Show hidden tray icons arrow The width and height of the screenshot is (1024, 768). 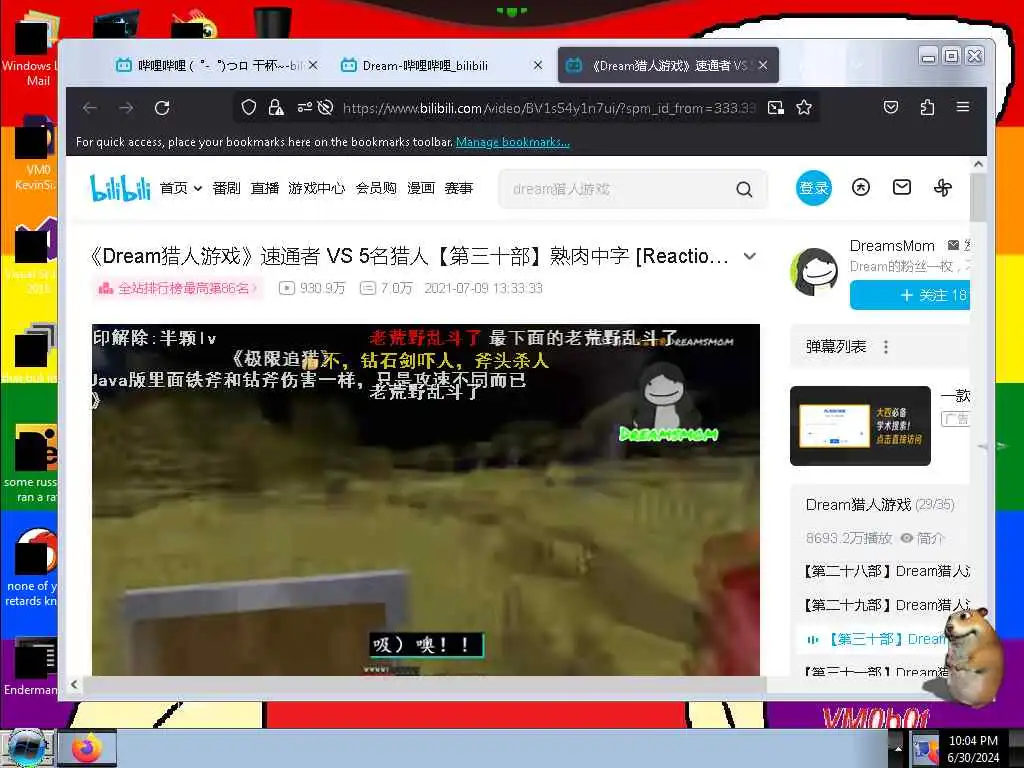(897, 749)
